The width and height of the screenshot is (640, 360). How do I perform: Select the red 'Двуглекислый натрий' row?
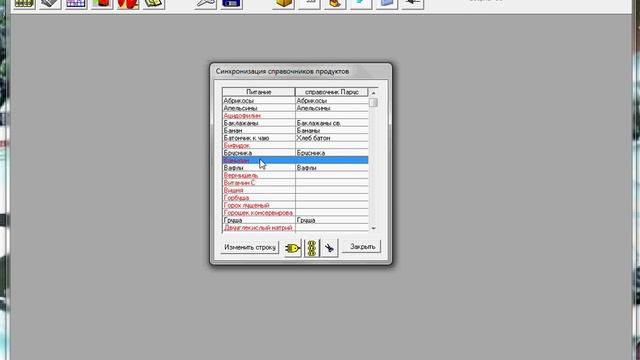296,227
